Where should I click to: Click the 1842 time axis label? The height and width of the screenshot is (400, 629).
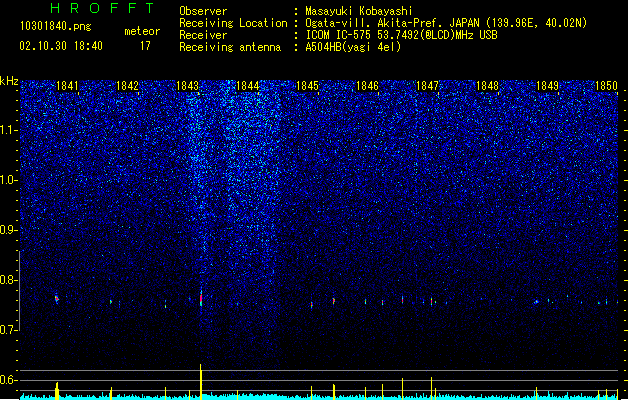[x=127, y=86]
